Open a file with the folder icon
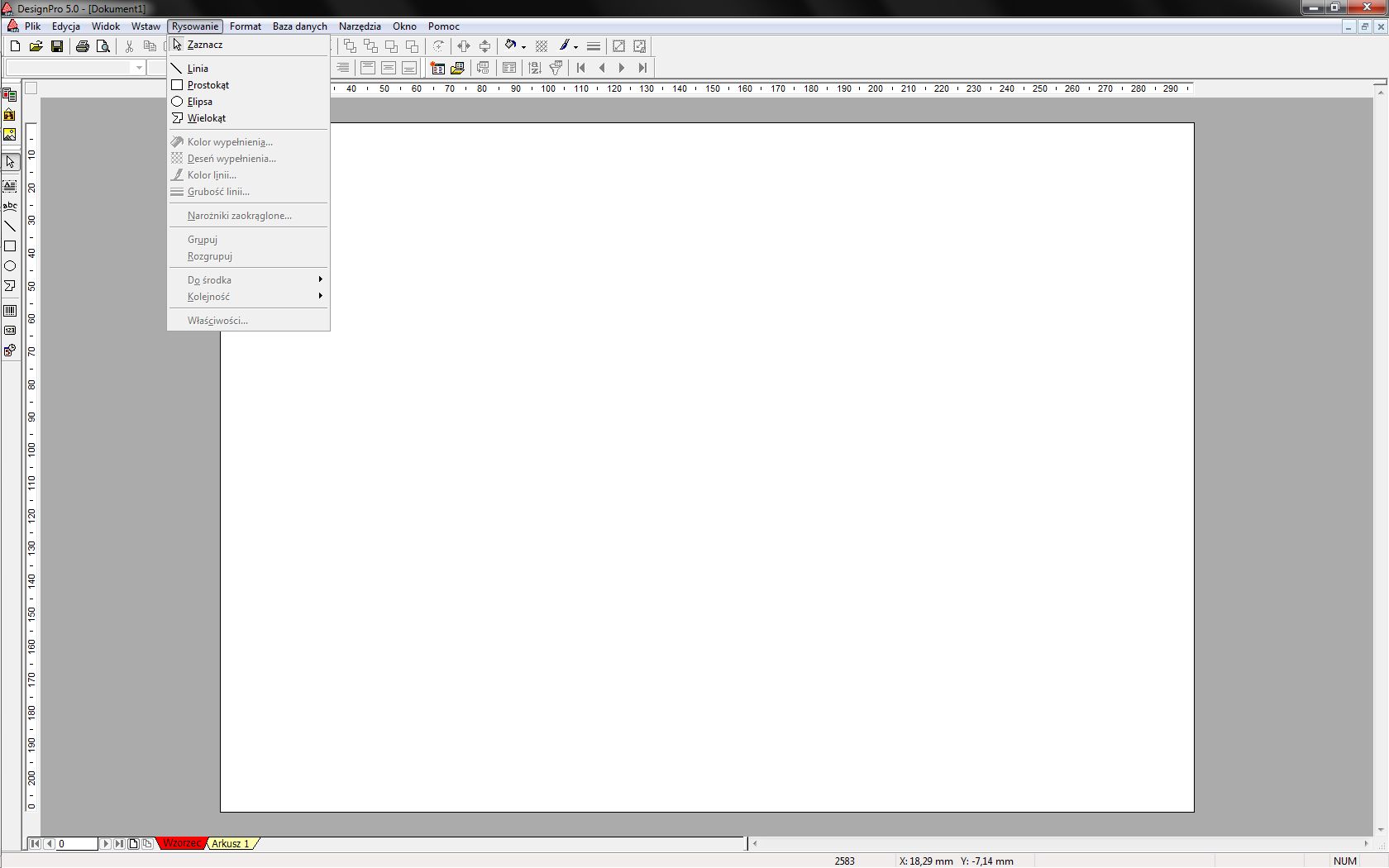The image size is (1389, 868). coord(36,46)
